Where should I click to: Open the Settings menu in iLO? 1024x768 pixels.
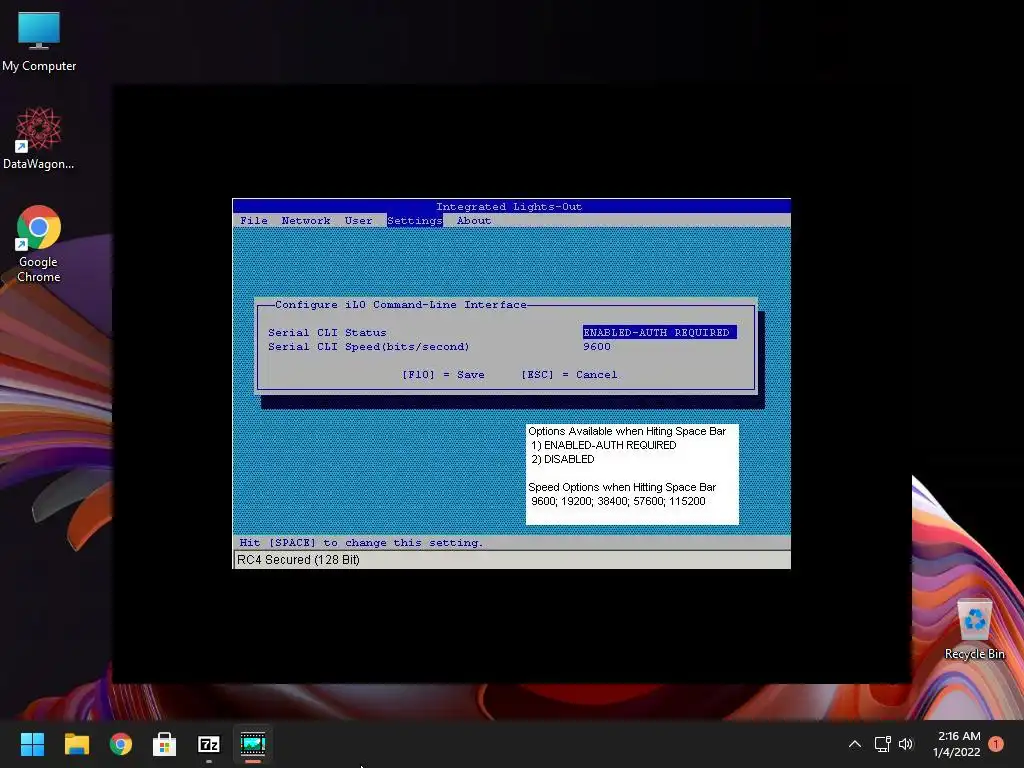tap(415, 221)
